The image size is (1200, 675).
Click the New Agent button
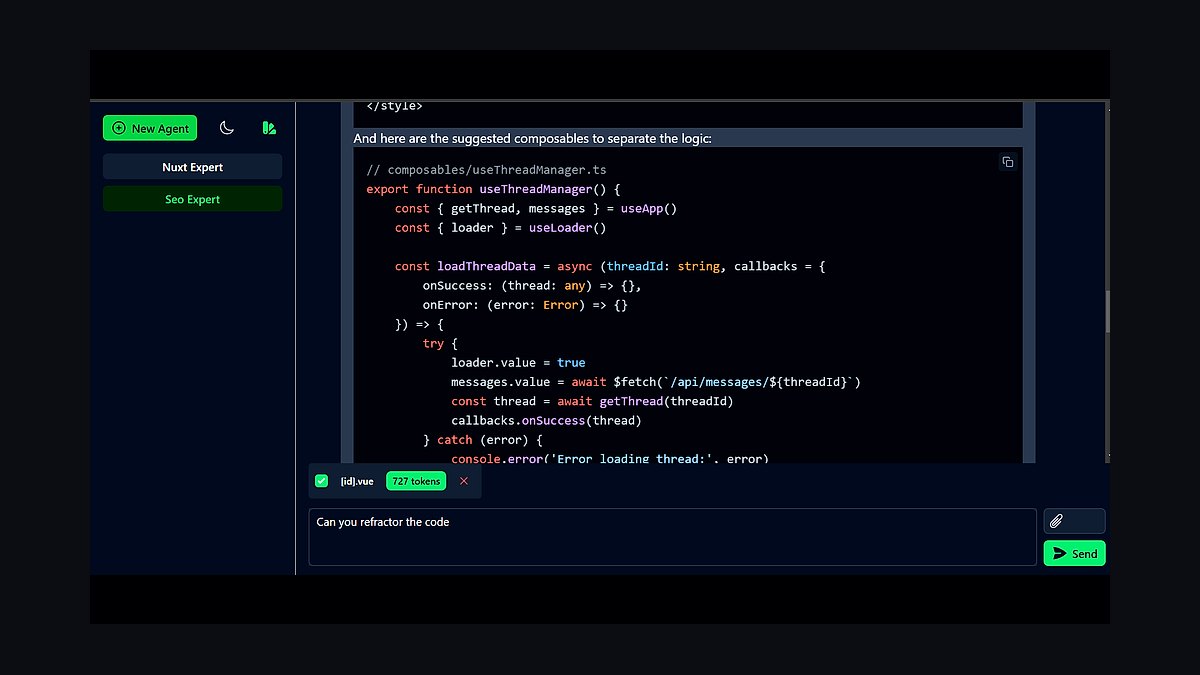(150, 128)
